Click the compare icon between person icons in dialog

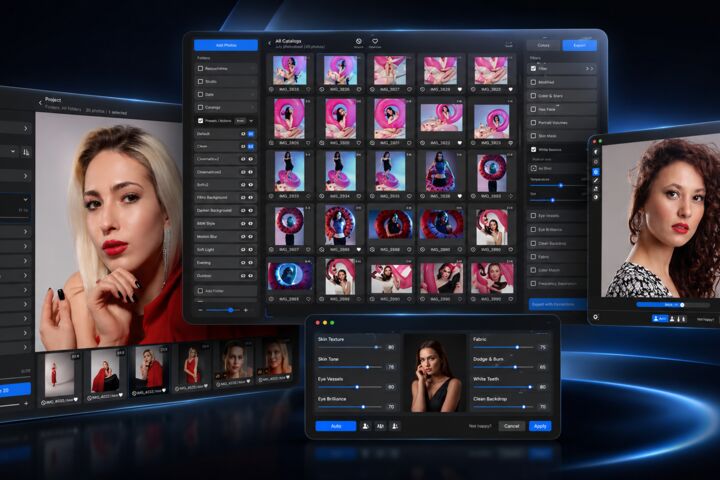(x=380, y=426)
